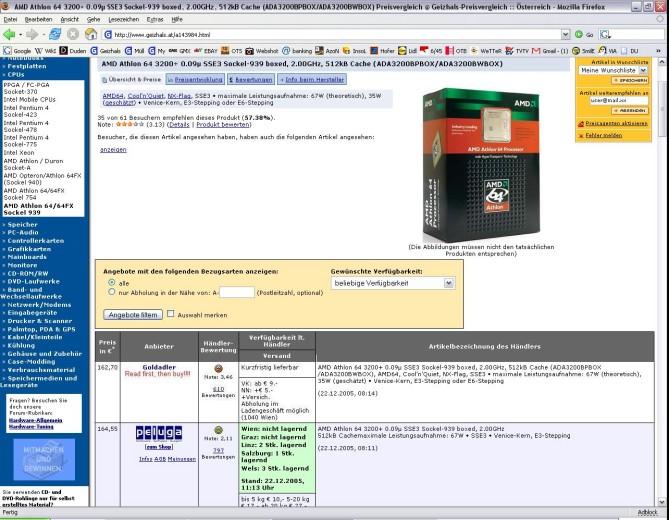Open the EBAY bookmark
The image size is (669, 520).
coord(206,51)
